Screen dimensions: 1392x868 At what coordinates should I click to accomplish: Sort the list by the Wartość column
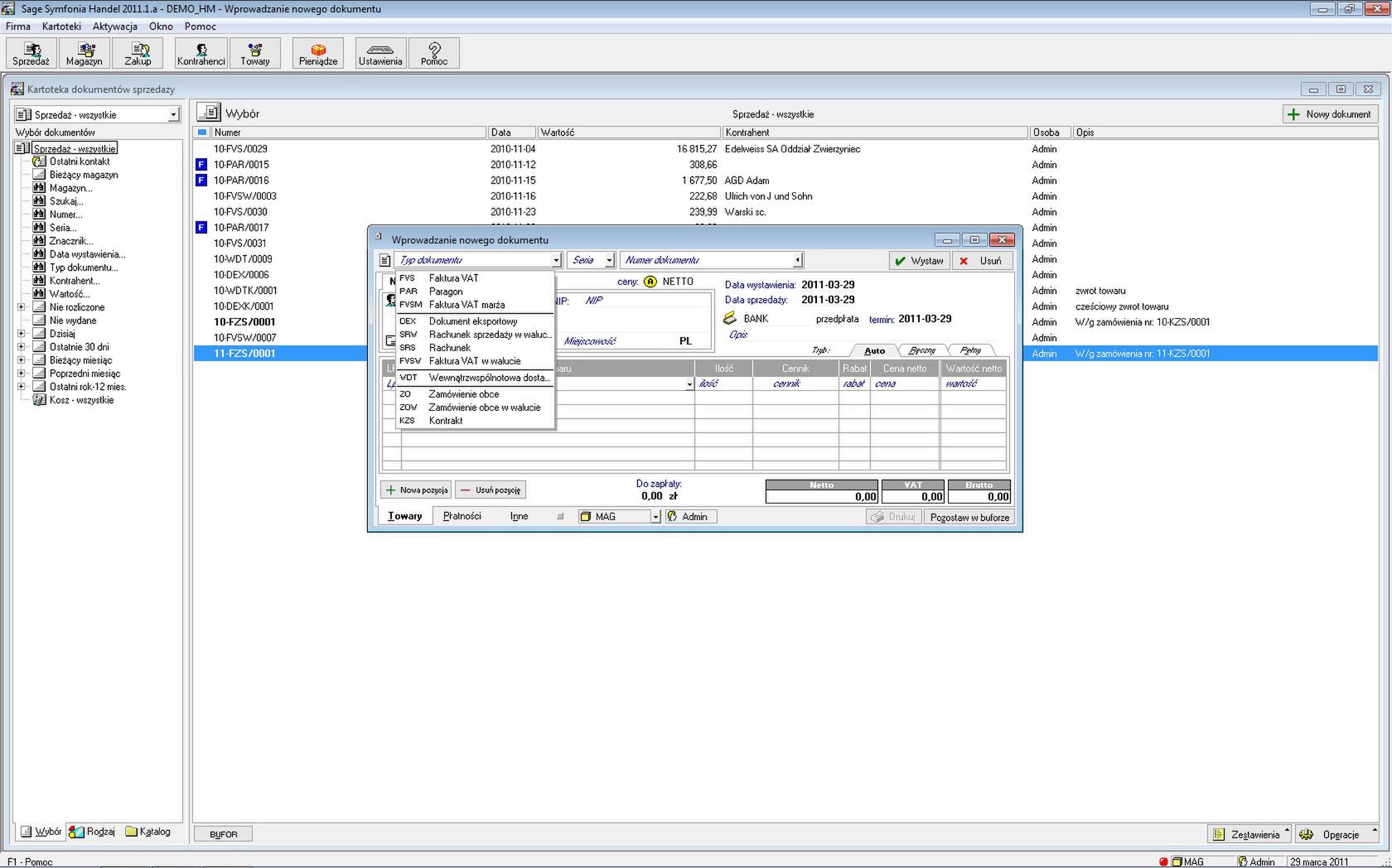629,133
